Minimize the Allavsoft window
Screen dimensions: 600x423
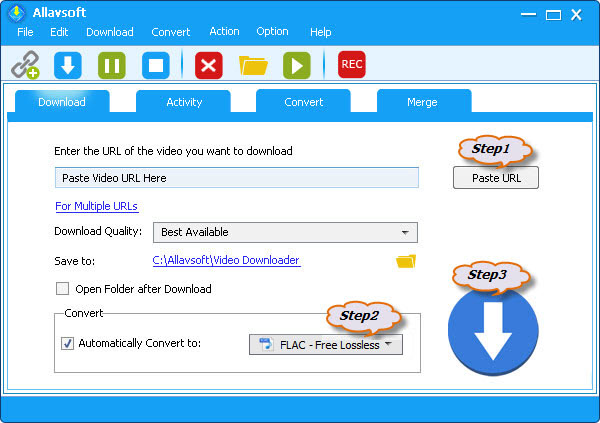click(528, 15)
